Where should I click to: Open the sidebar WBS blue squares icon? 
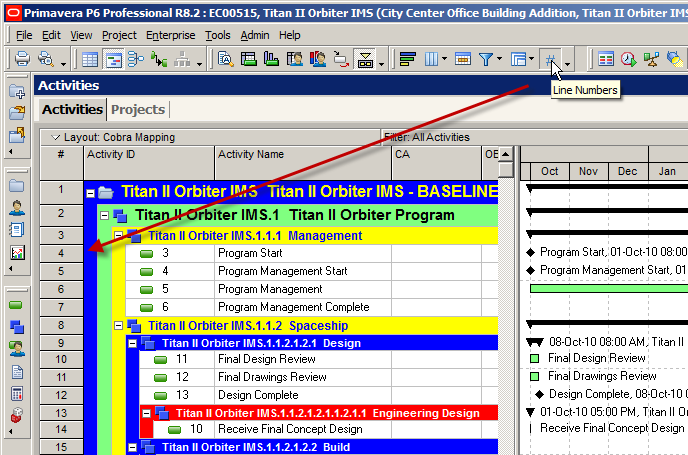pos(17,327)
